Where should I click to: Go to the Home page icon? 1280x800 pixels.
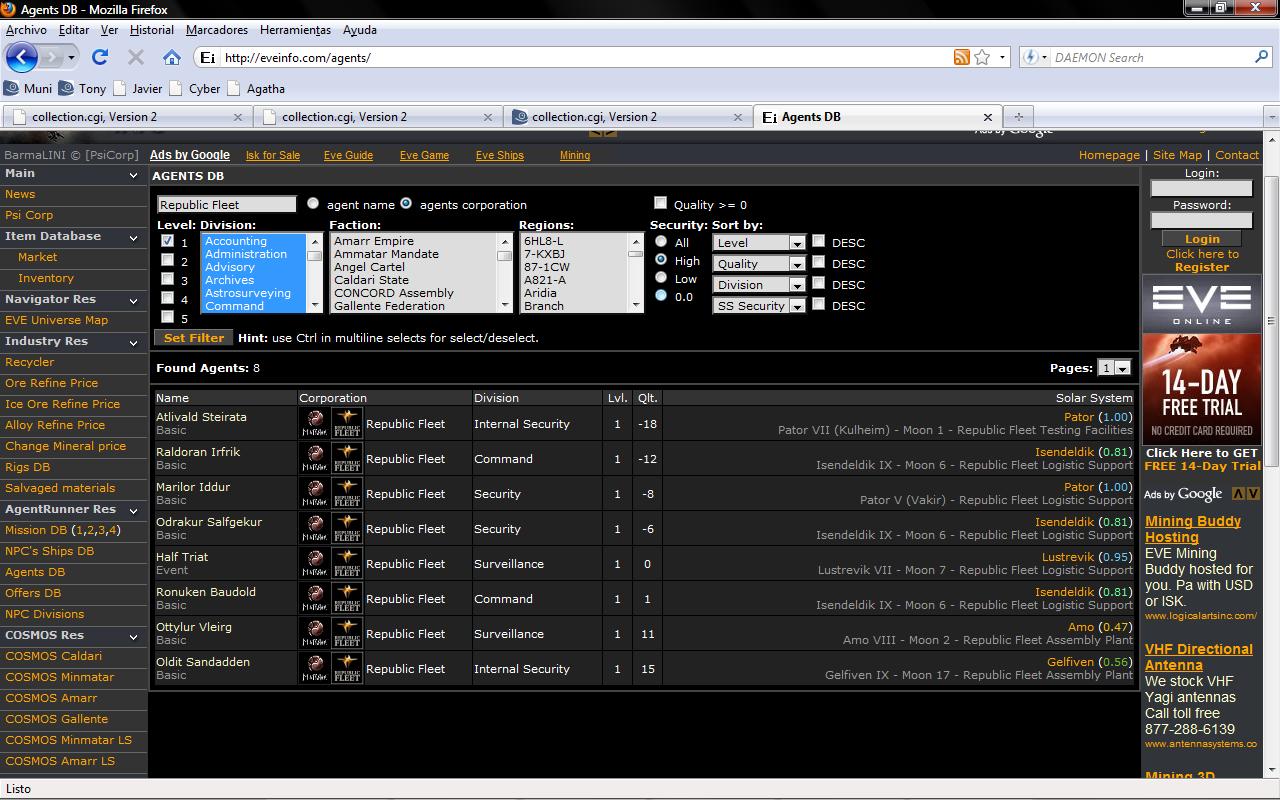[x=172, y=57]
